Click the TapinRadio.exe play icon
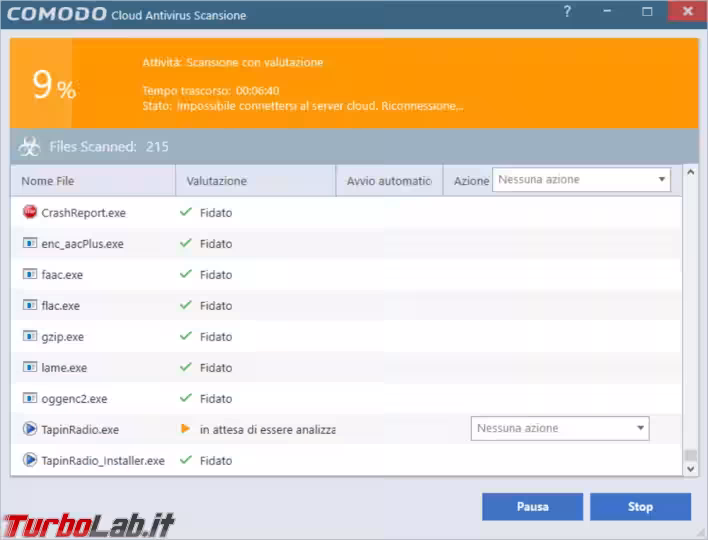The image size is (708, 540). point(30,428)
